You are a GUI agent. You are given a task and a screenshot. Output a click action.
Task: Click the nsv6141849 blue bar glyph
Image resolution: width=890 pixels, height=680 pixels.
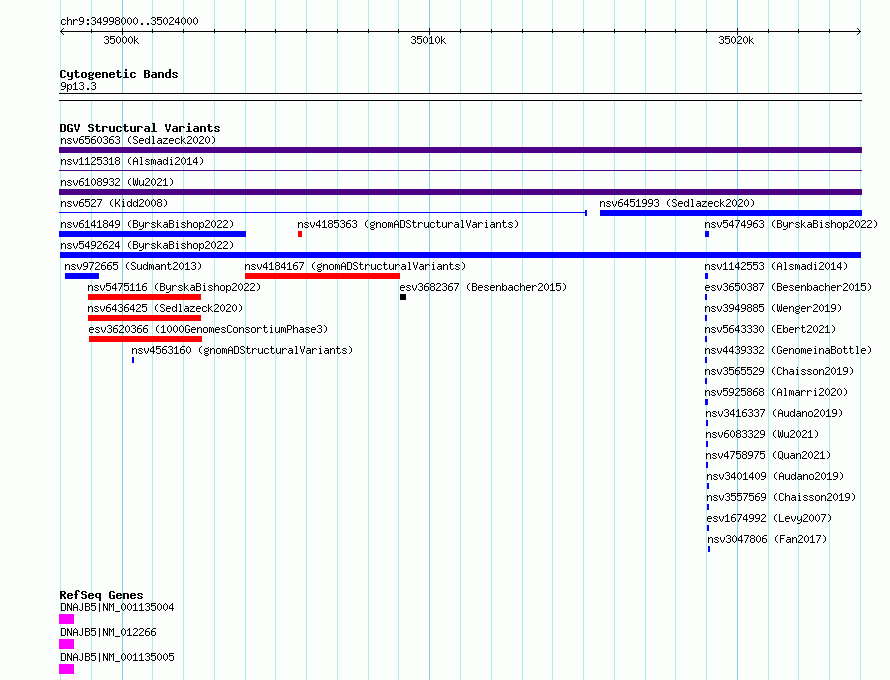click(152, 234)
